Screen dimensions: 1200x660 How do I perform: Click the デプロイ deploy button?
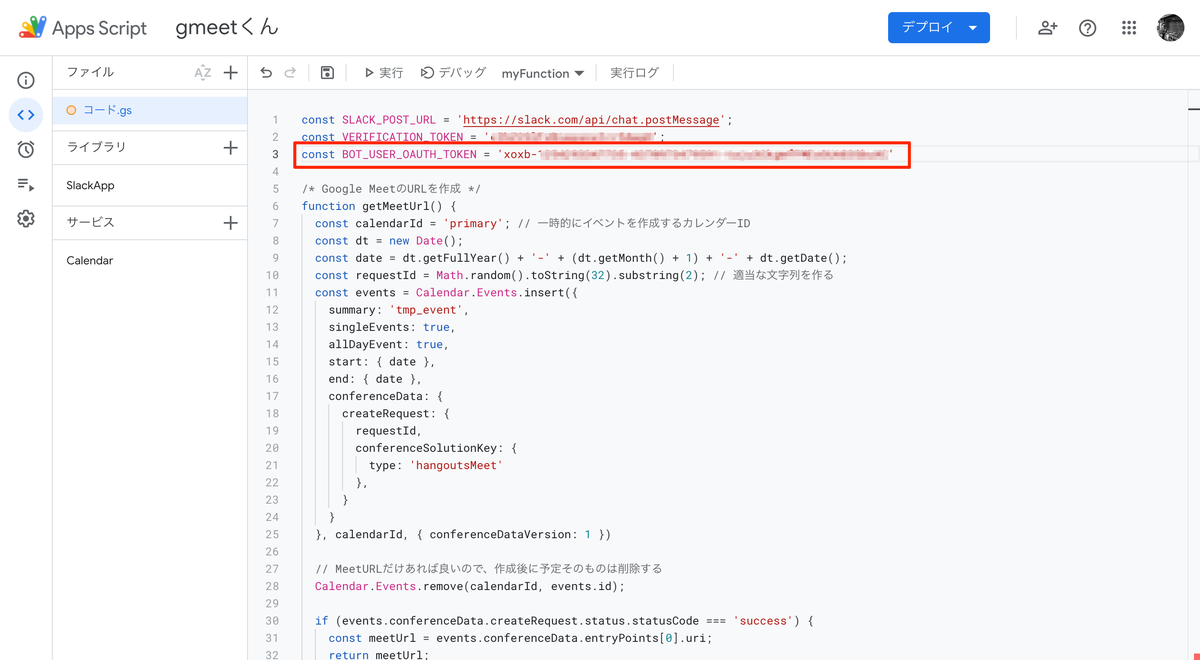pyautogui.click(x=939, y=28)
